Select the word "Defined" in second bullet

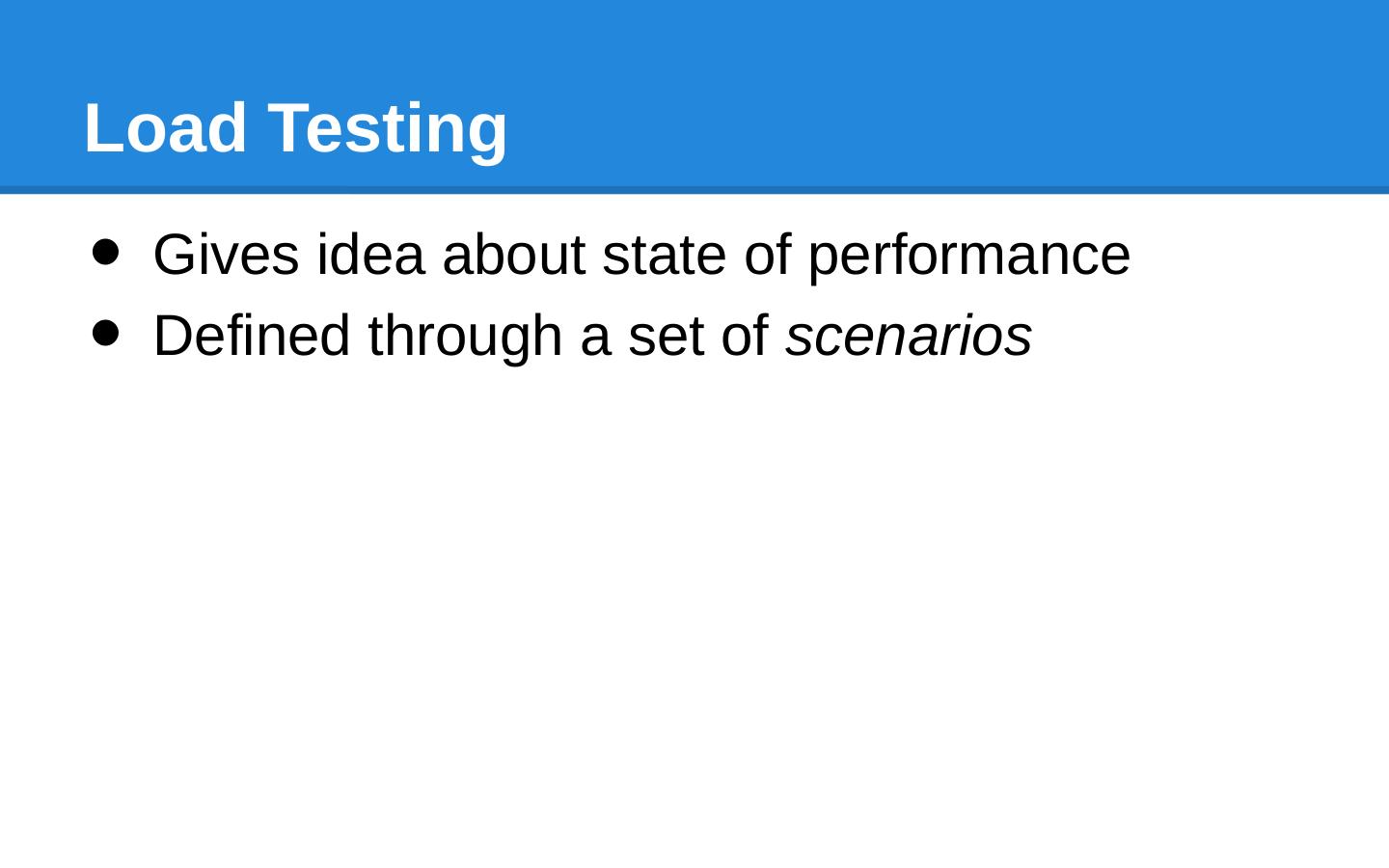(251, 337)
